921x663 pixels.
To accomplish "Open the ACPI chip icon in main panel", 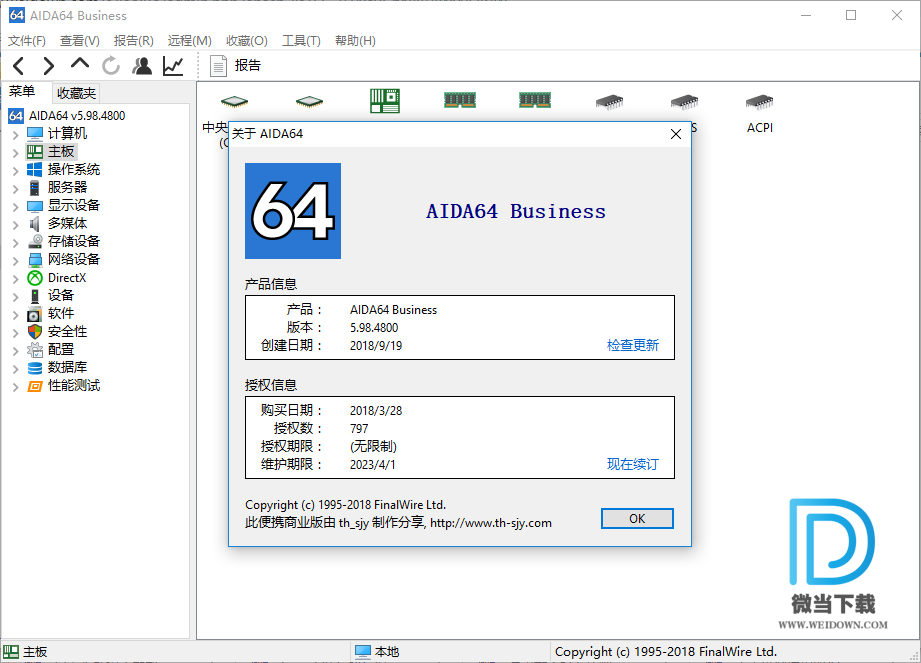I will pyautogui.click(x=759, y=102).
